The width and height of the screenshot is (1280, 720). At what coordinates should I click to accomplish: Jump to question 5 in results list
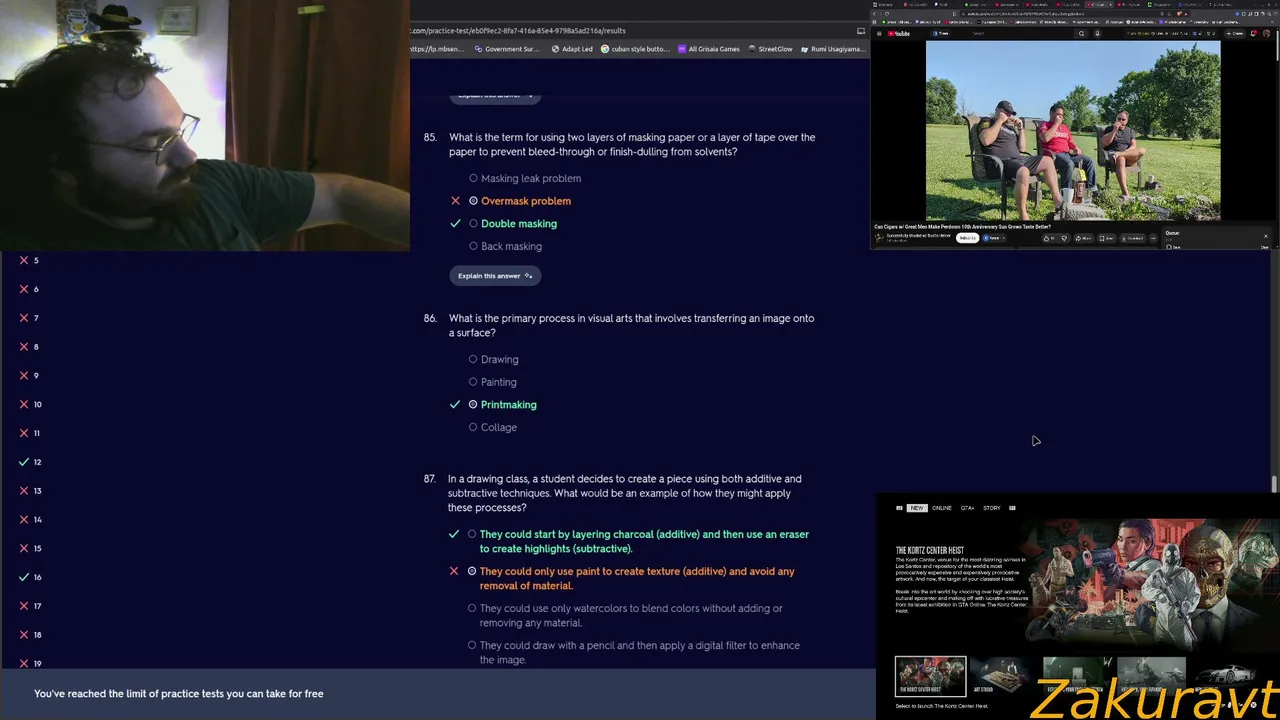(x=30, y=260)
